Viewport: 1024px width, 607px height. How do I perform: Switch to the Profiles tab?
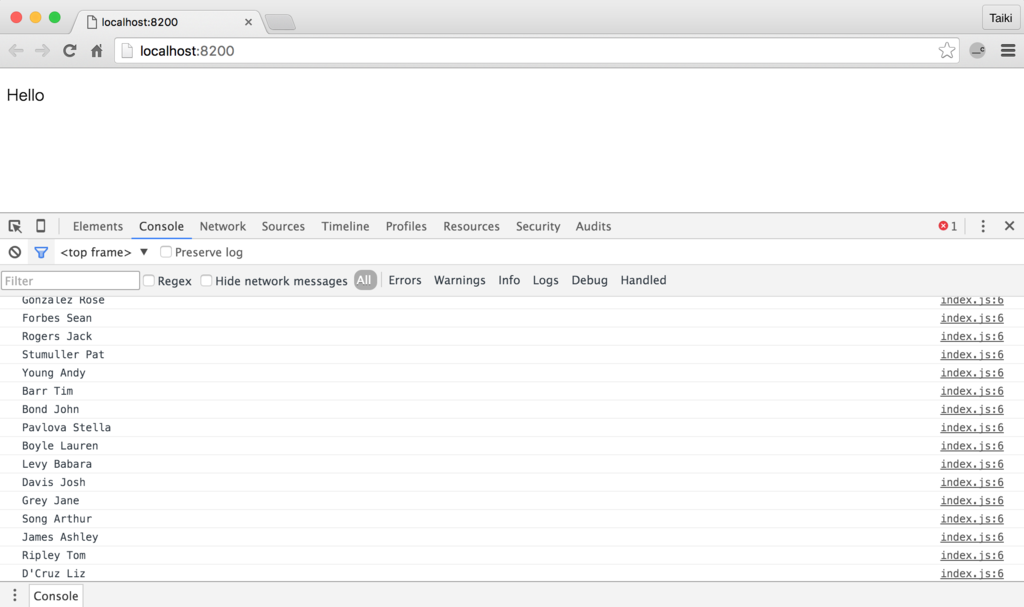(406, 226)
